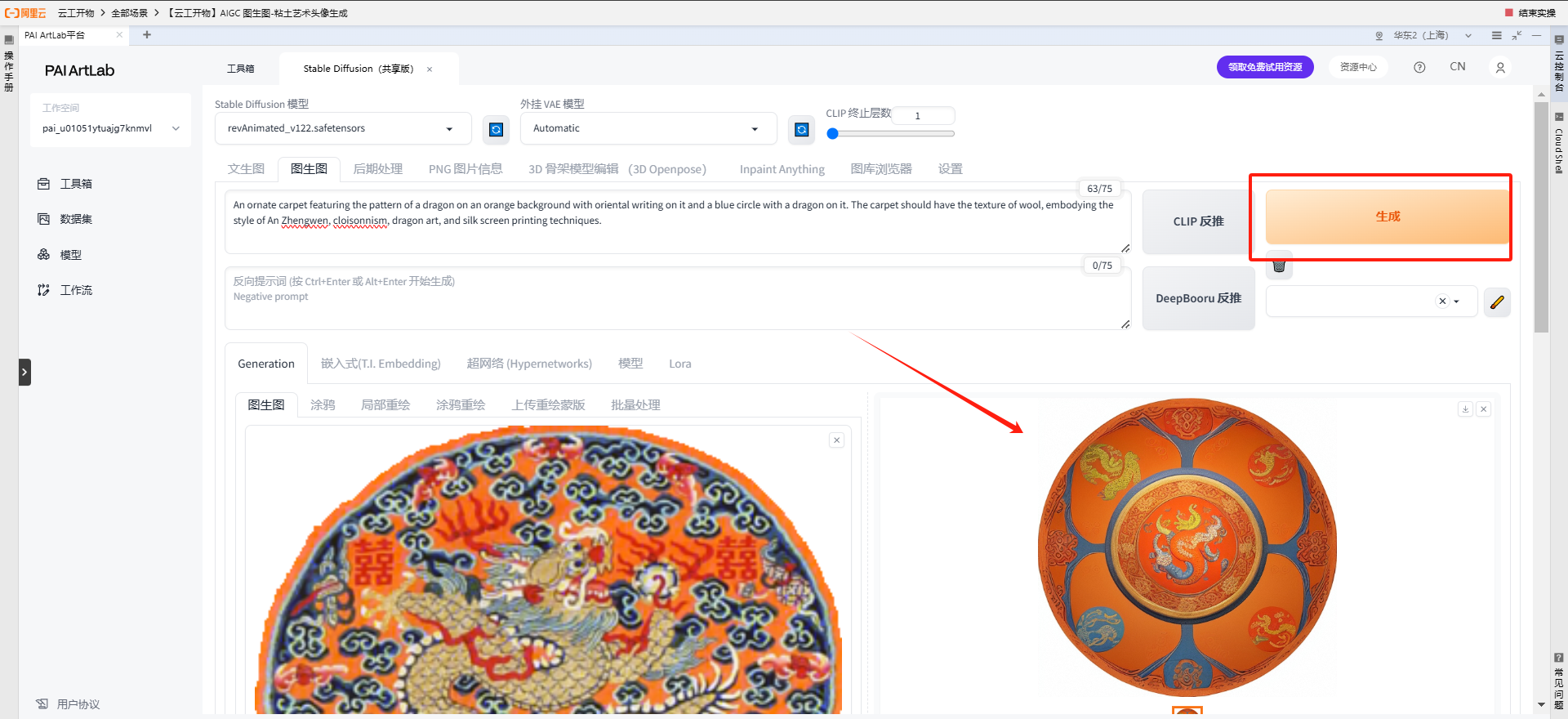Select the 局部重绘 sub-tab

tap(385, 404)
